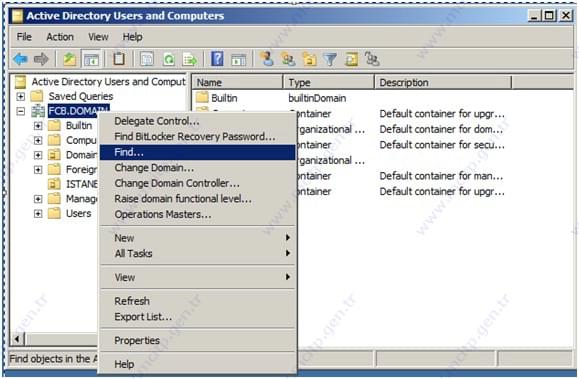Click 'Default container for dom...' description
The width and height of the screenshot is (579, 379).
click(x=441, y=129)
